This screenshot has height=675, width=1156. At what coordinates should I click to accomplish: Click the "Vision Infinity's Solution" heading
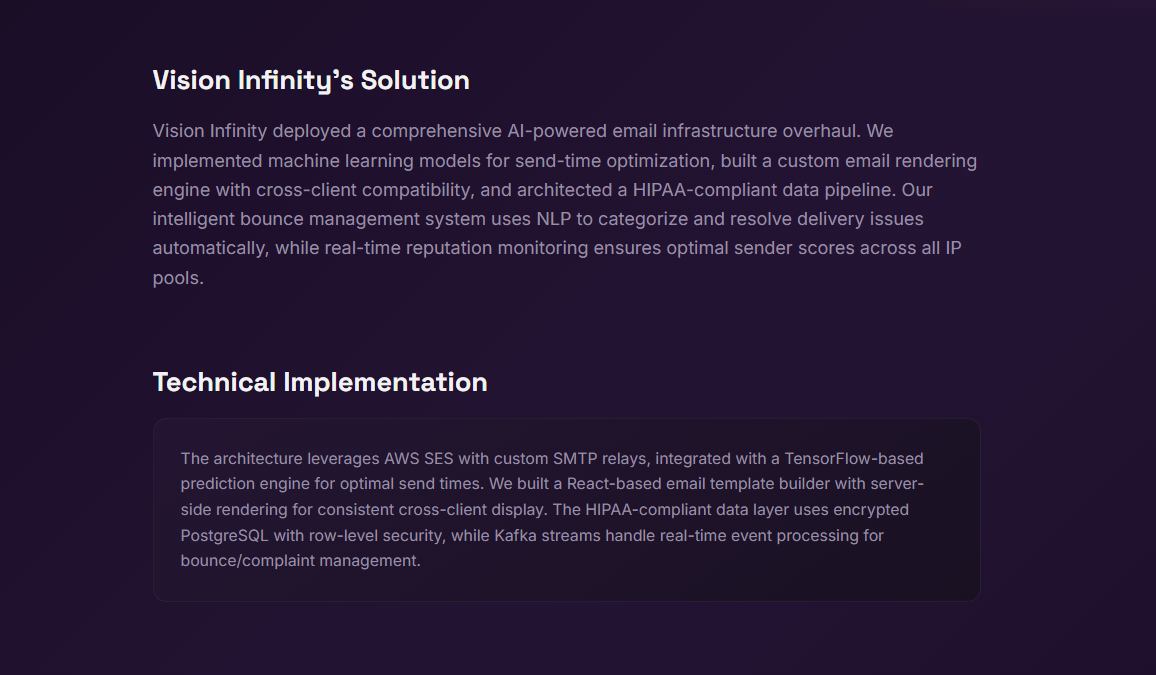311,80
